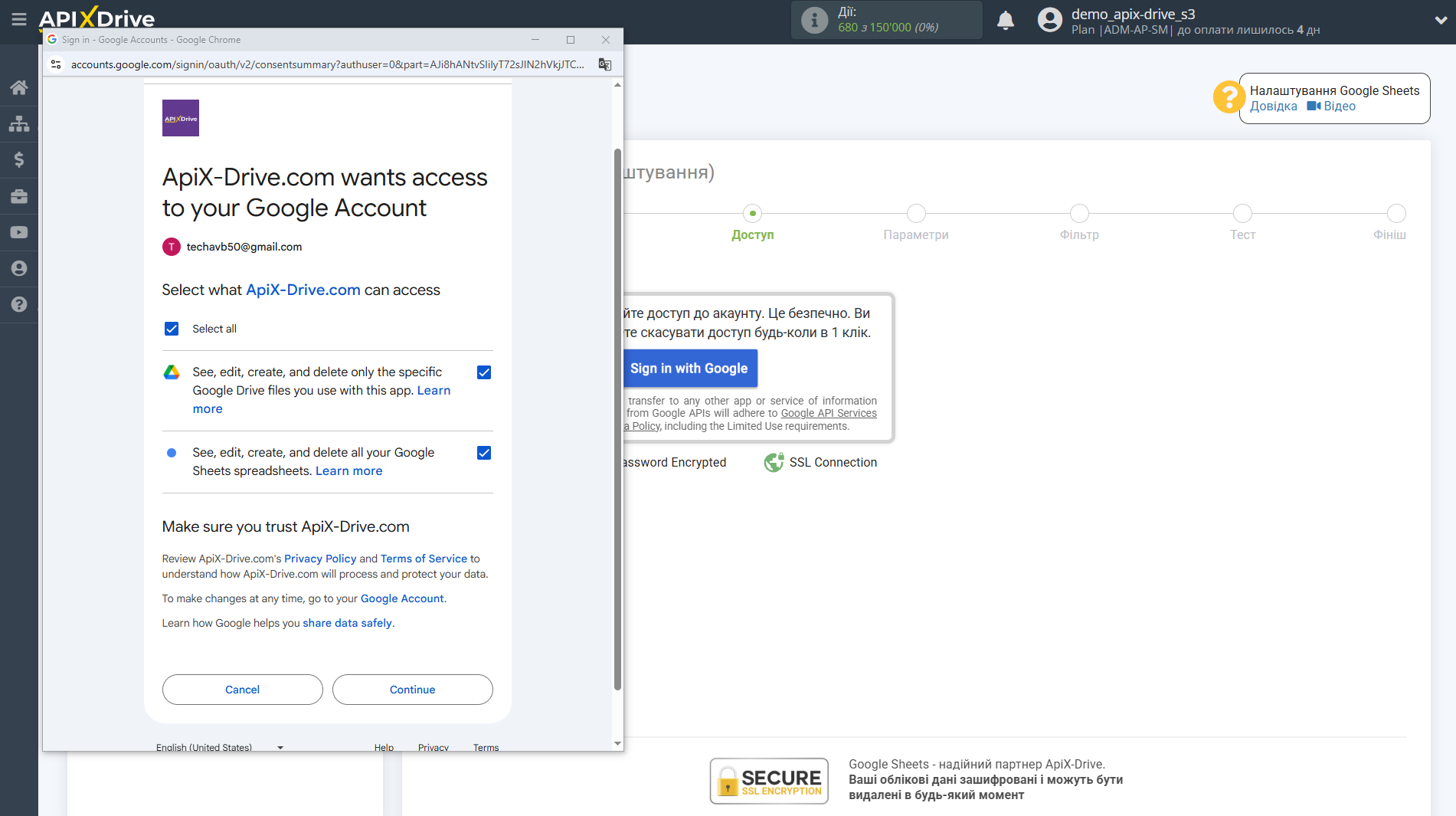Click the scrollbar down arrow in popup

617,744
